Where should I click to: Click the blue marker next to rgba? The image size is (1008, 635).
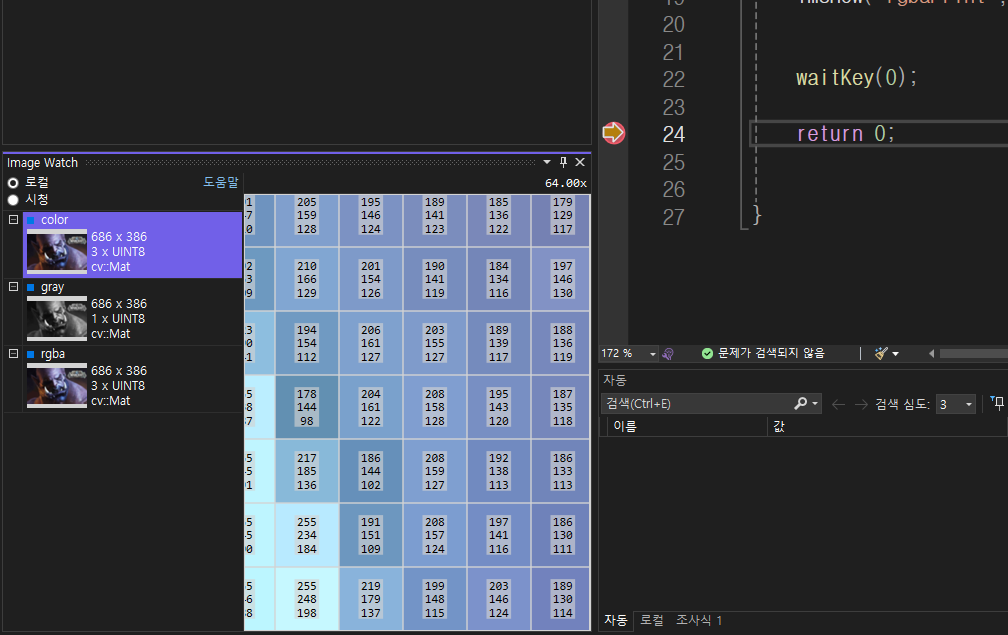[x=30, y=354]
